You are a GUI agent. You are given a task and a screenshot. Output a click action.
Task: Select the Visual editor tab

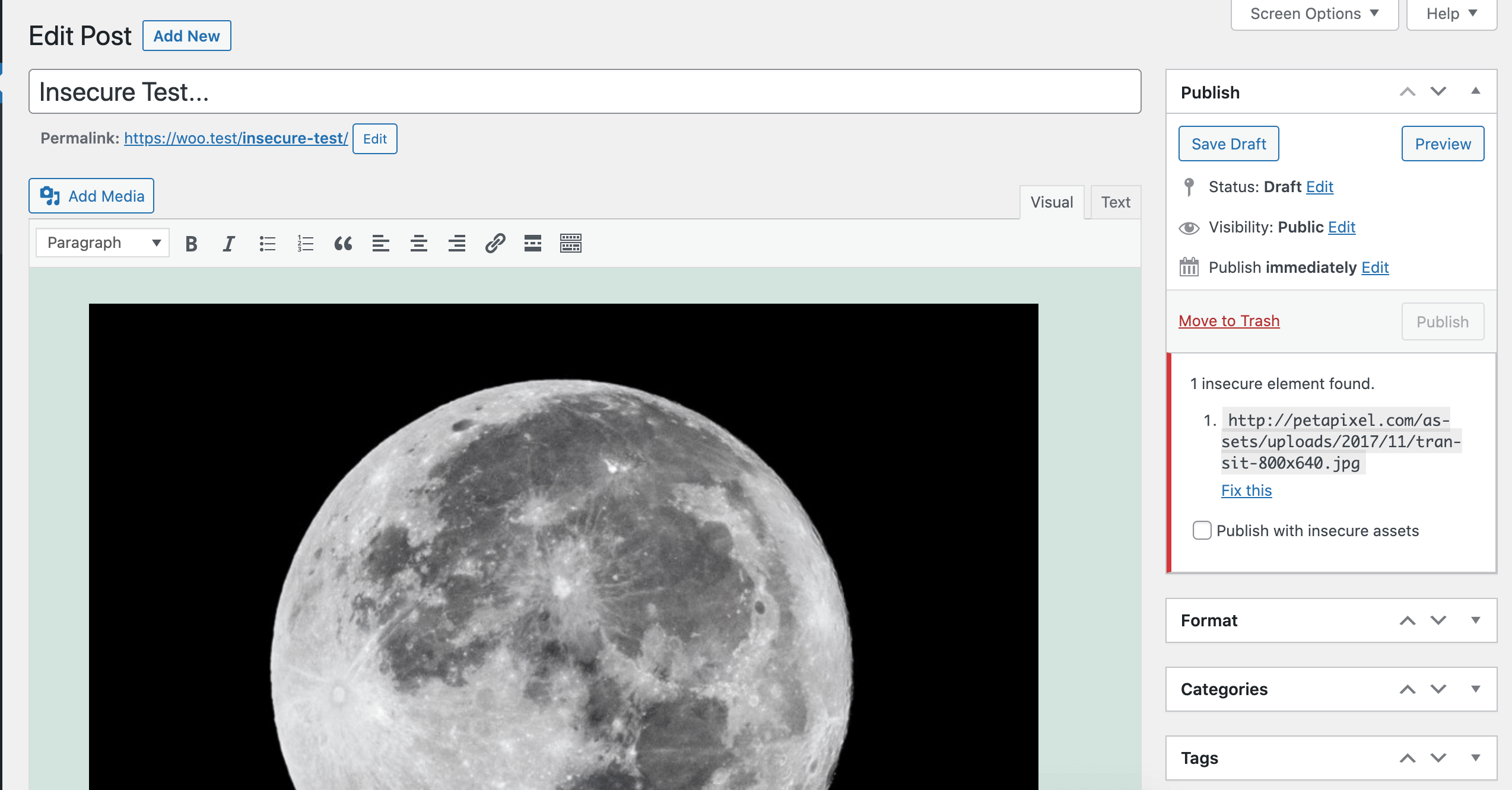click(1052, 202)
